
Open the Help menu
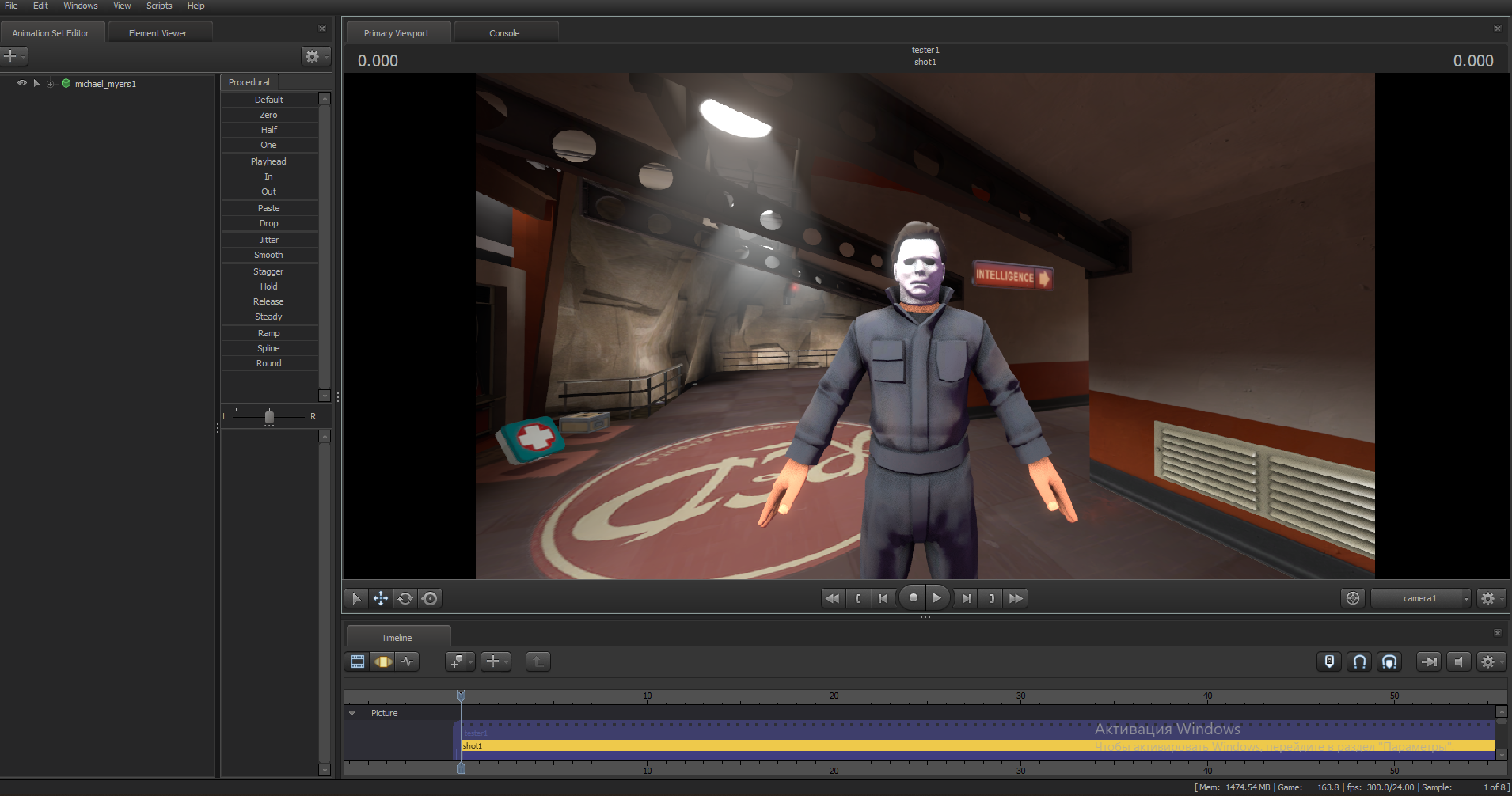[196, 6]
